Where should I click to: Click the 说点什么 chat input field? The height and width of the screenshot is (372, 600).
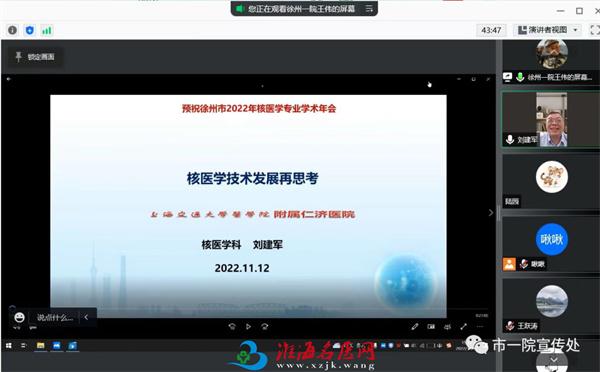55,317
